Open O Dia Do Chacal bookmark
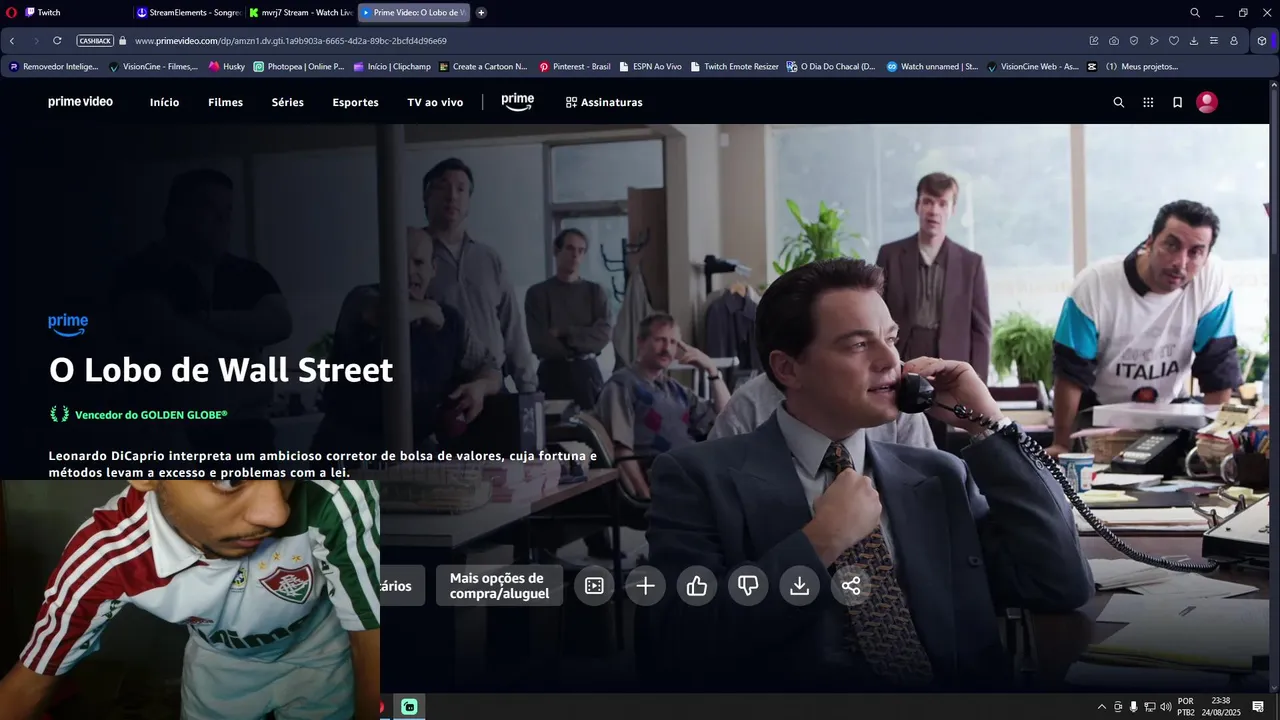Screen dimensions: 1280x720 click(831, 67)
